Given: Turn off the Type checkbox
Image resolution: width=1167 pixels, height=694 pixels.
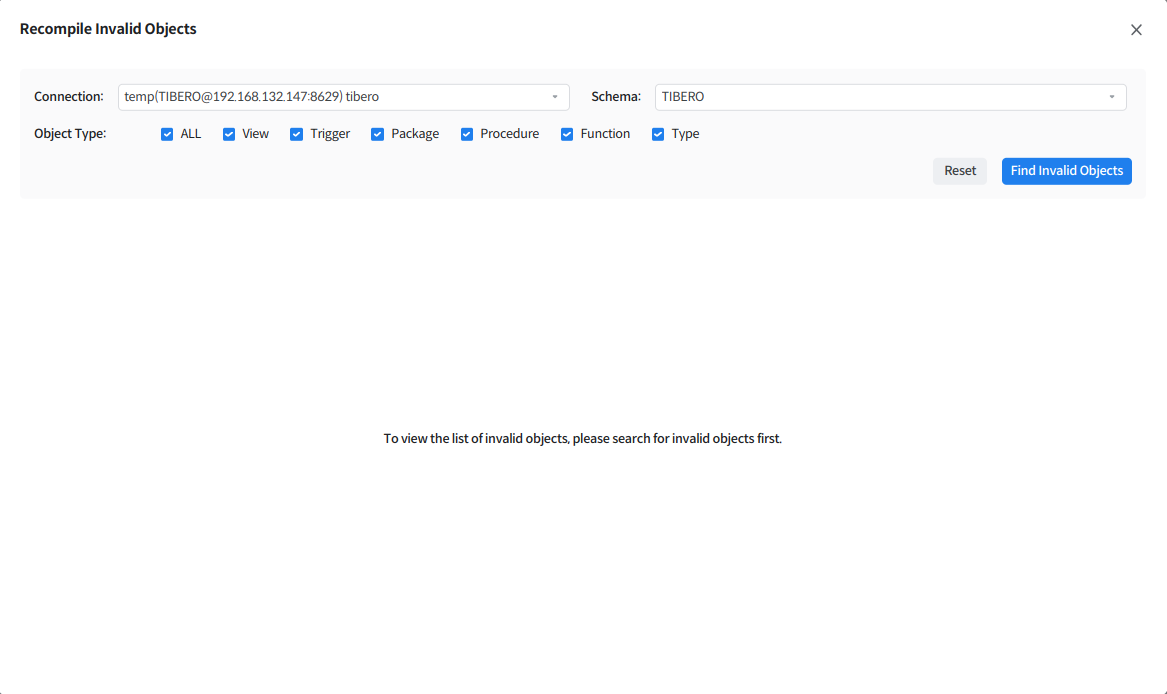Looking at the screenshot, I should pos(658,134).
